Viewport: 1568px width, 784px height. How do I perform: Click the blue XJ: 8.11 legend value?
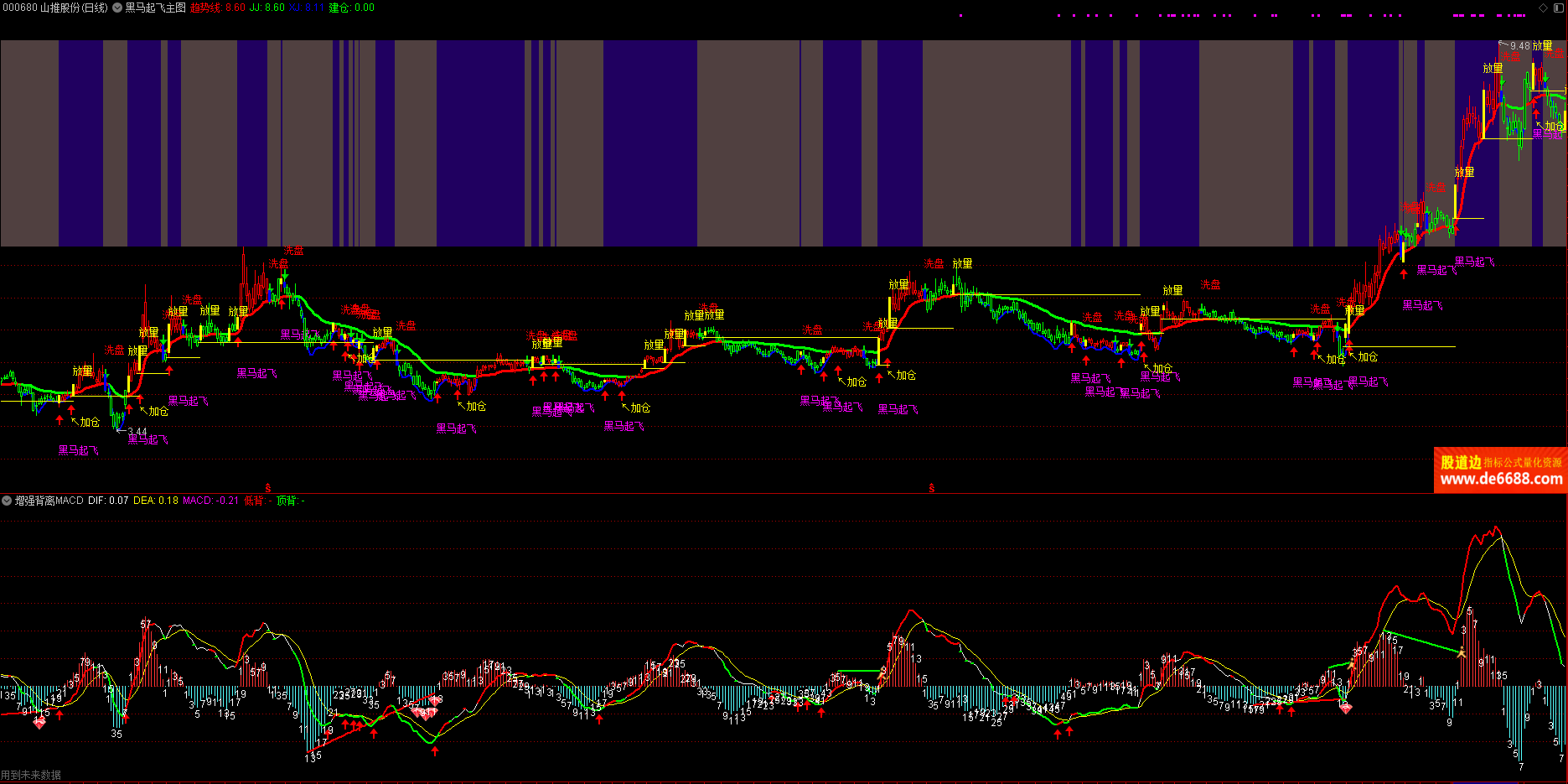(x=307, y=8)
